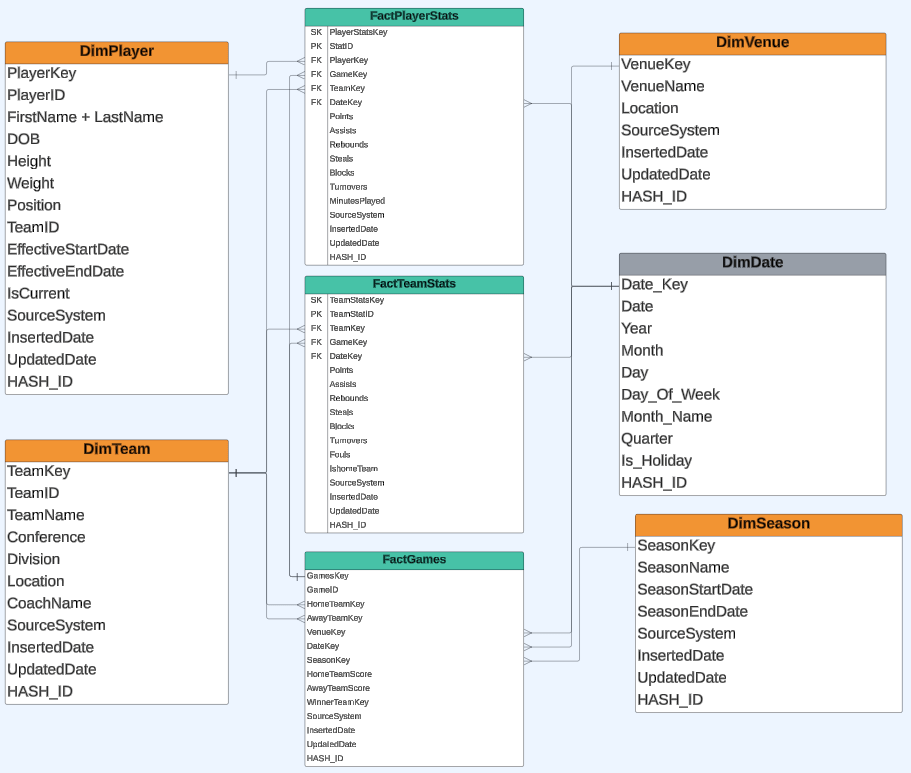Select the HomeTeamKey row in FactGames
The width and height of the screenshot is (911, 773).
414,604
